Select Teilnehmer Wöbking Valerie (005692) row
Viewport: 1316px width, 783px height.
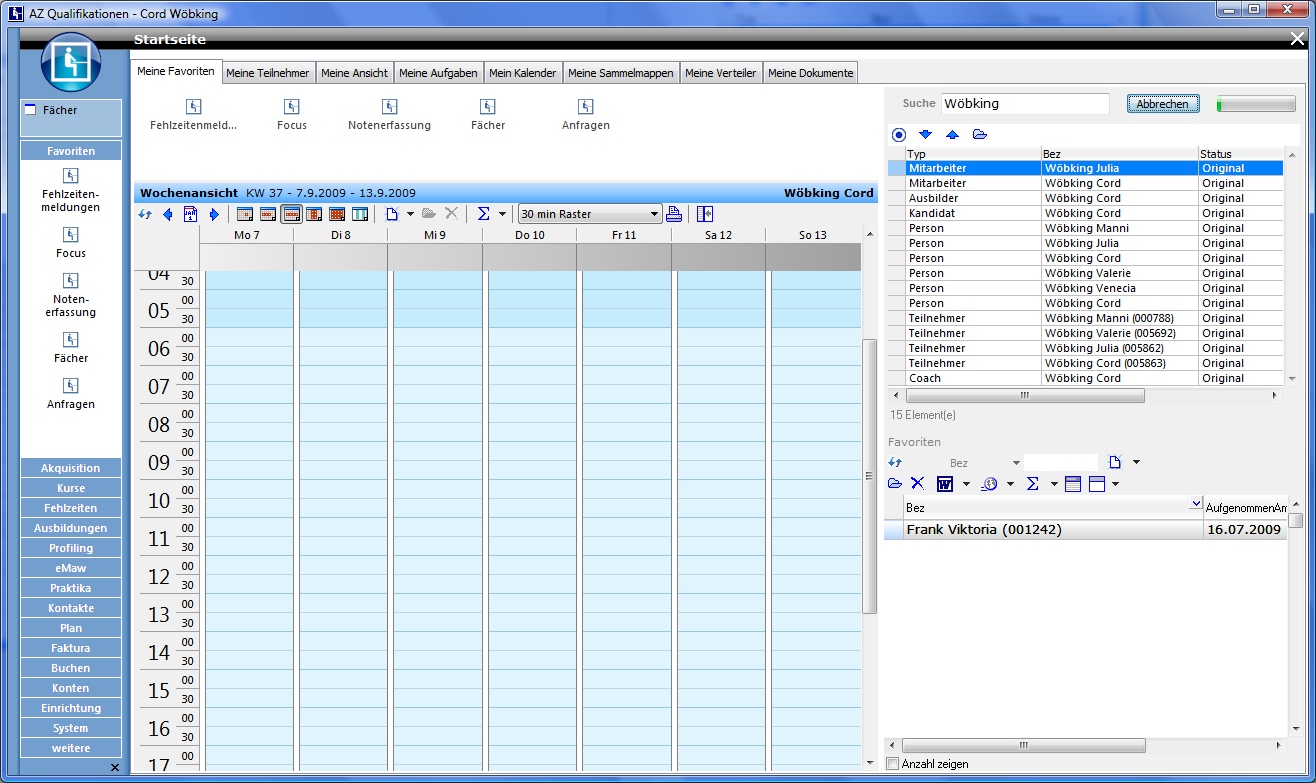click(1085, 333)
